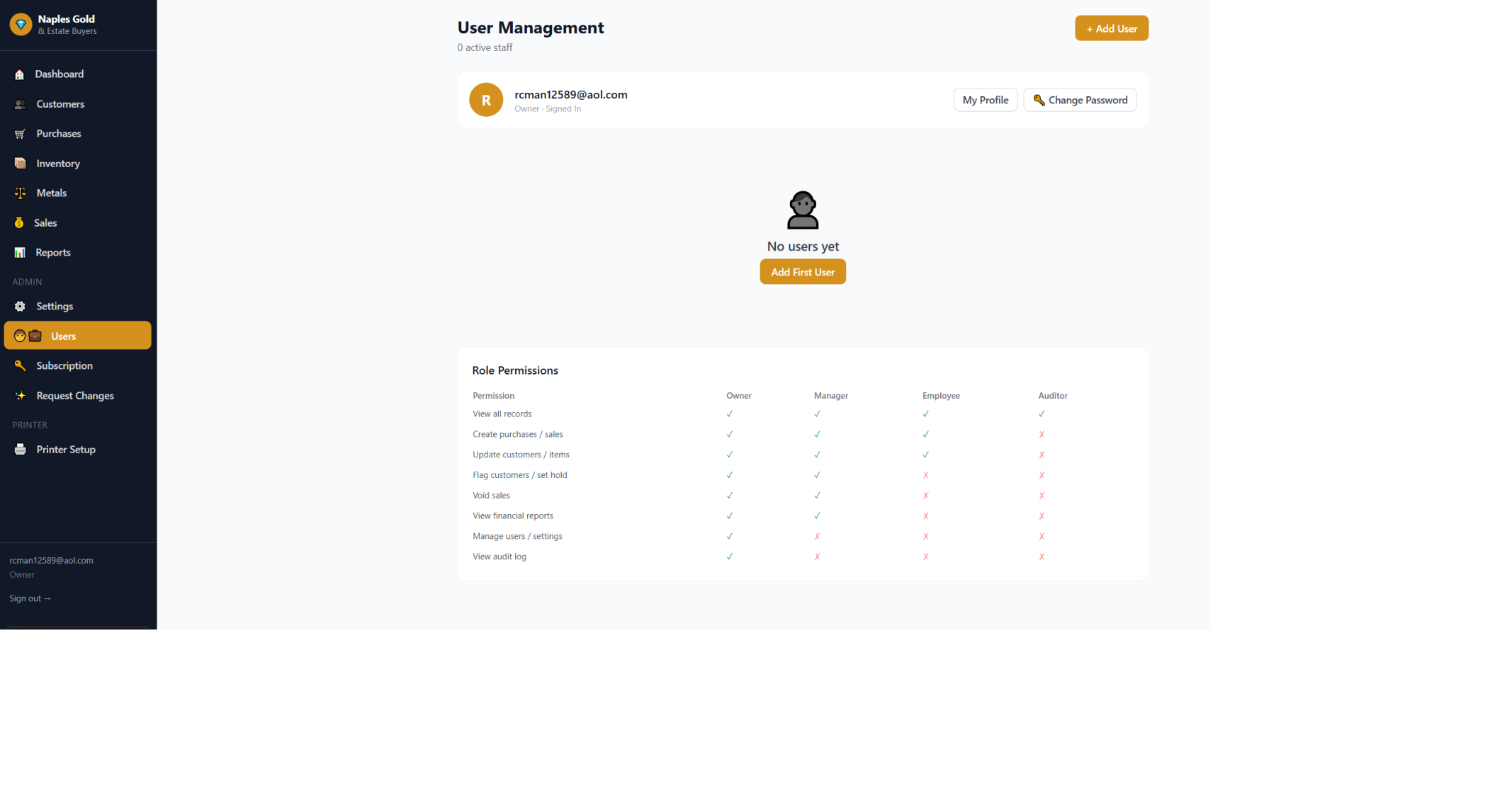The image size is (1512, 786).
Task: Click the orange R avatar circle
Action: 486,100
